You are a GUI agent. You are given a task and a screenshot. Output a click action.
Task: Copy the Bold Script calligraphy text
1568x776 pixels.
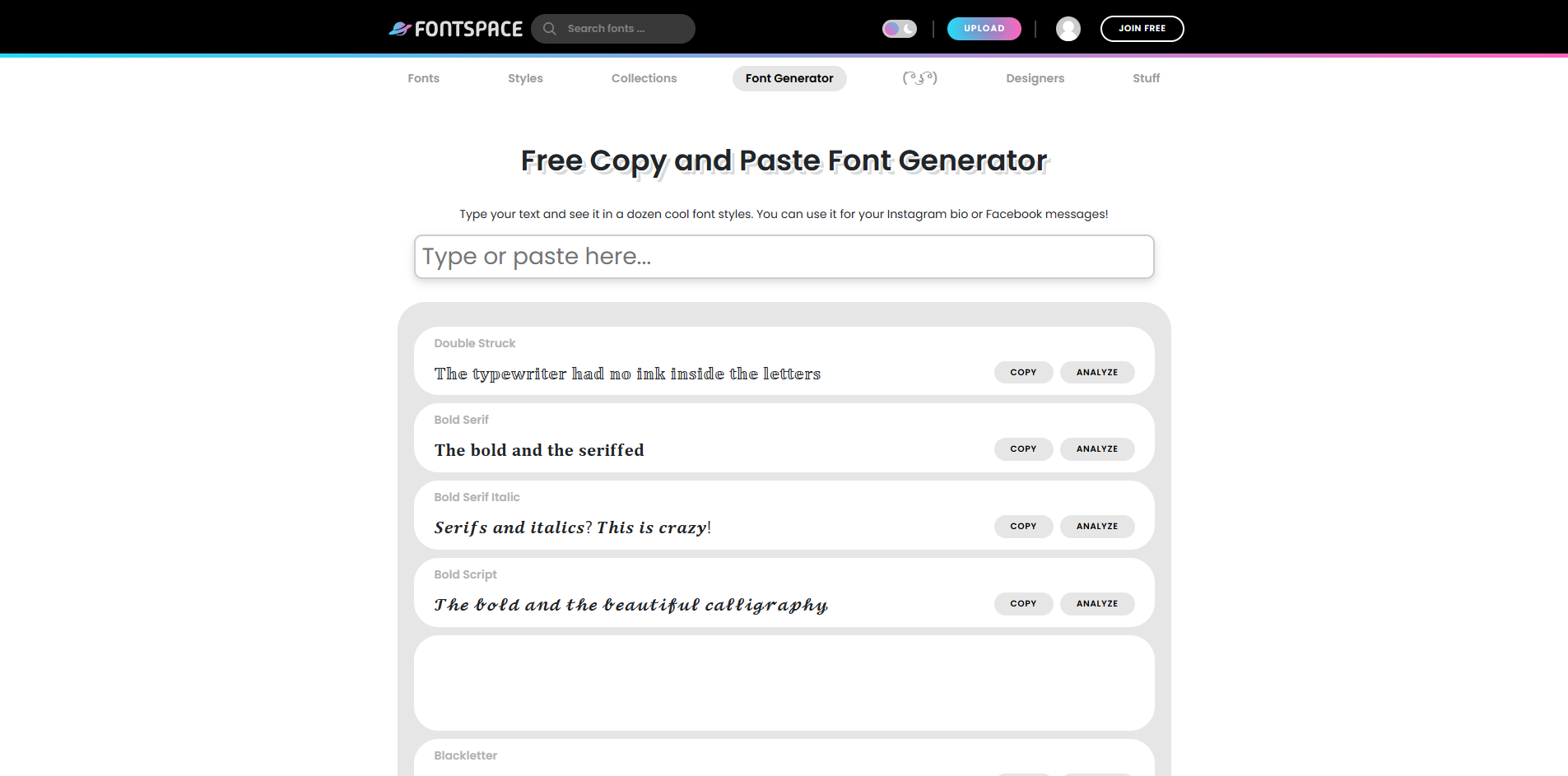pos(1023,603)
